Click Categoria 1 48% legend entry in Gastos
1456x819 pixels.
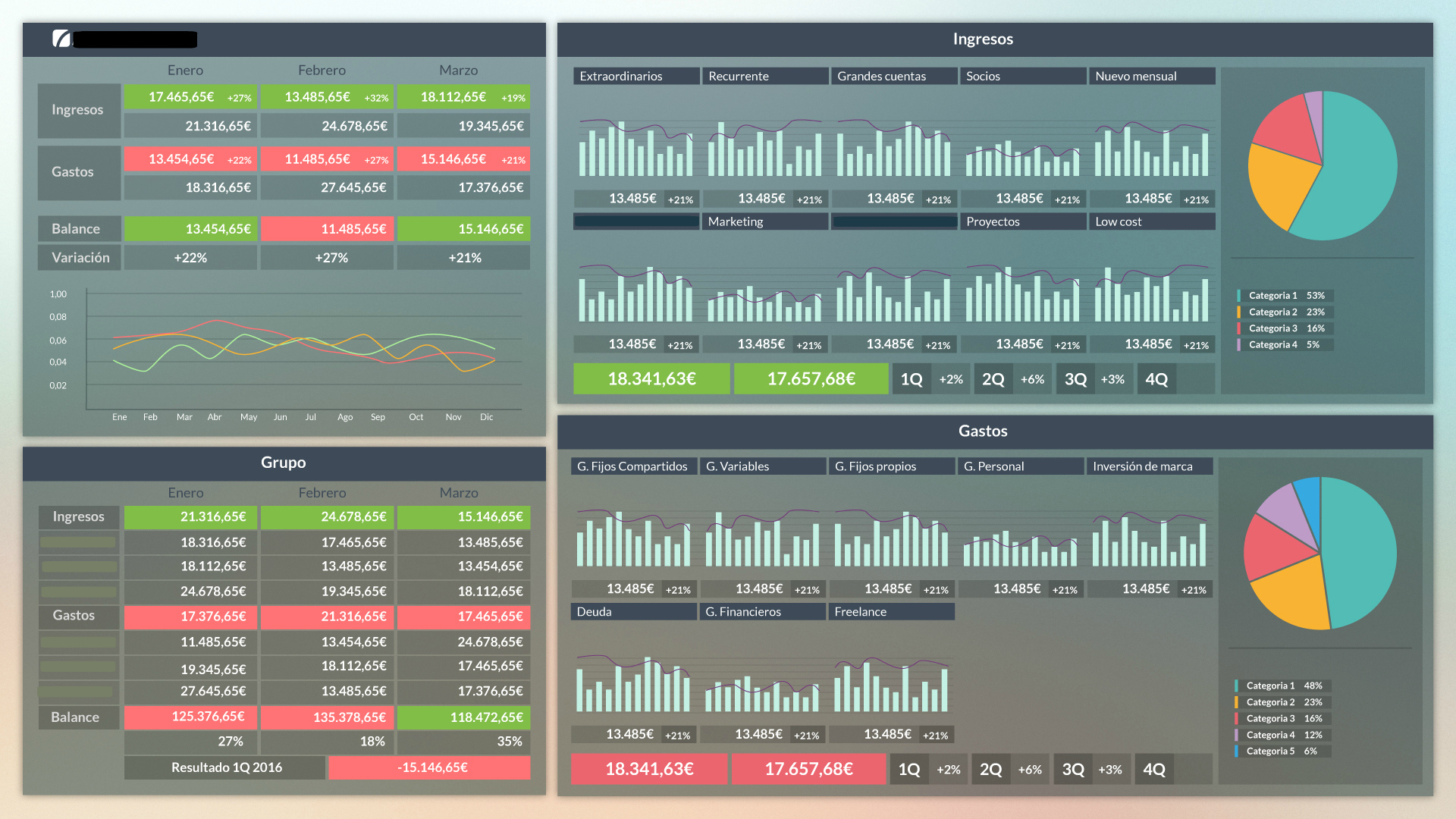point(1282,686)
